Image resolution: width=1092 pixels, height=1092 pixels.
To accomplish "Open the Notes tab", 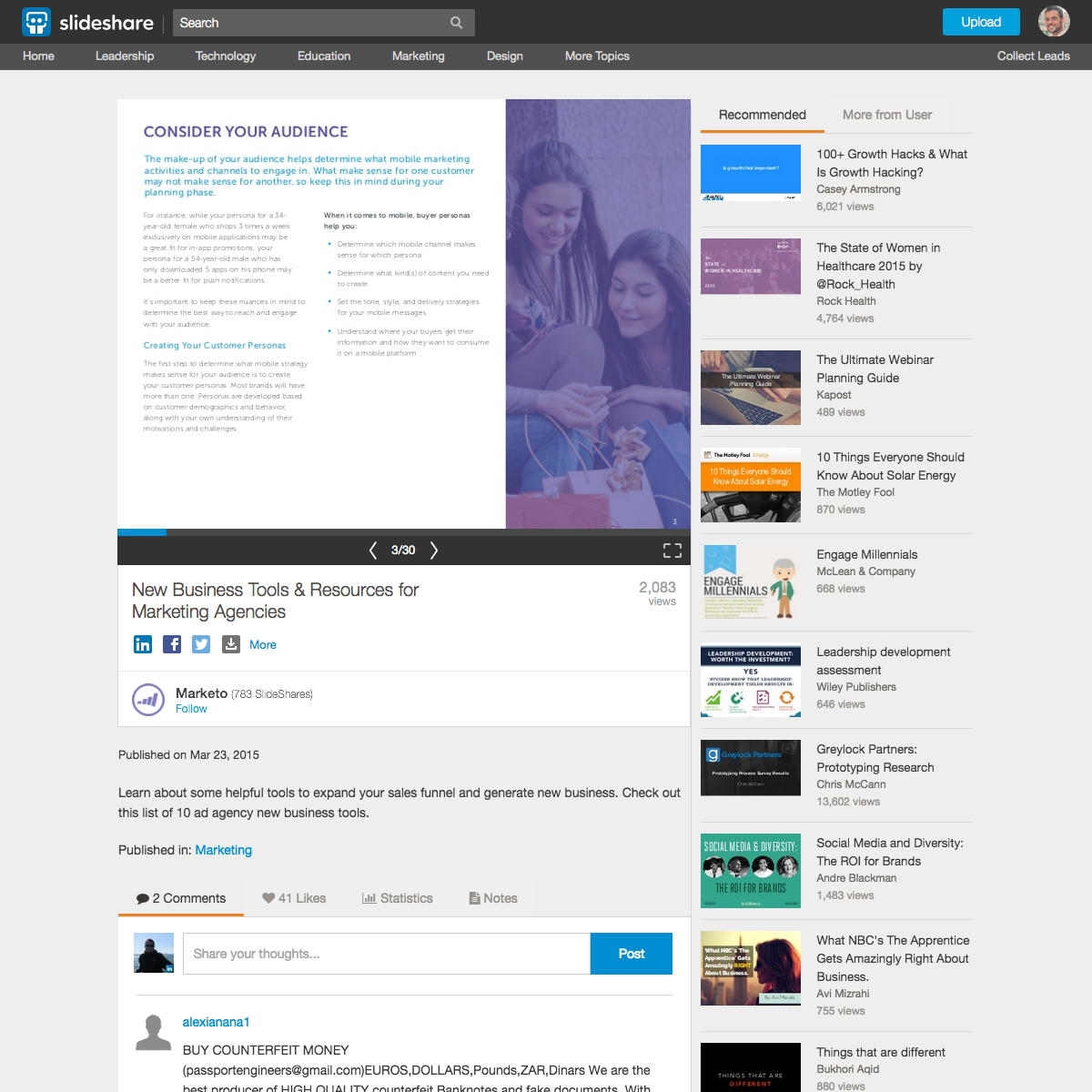I will (x=493, y=898).
